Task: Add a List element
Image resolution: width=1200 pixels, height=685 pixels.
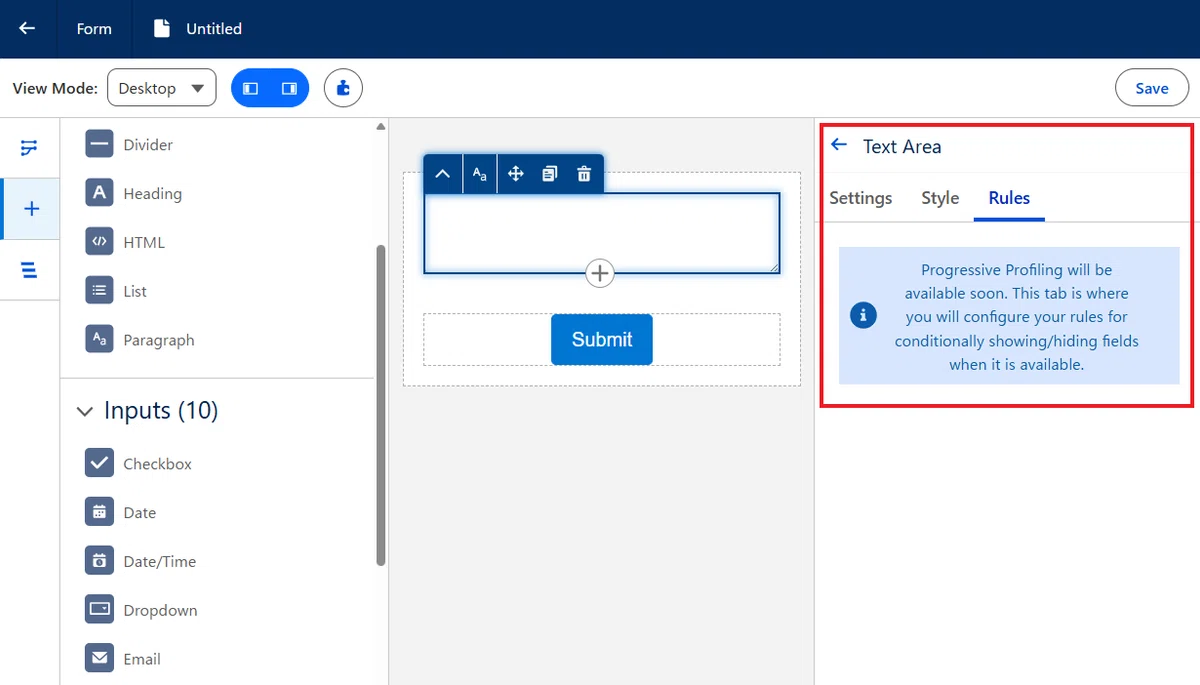Action: coord(117,291)
